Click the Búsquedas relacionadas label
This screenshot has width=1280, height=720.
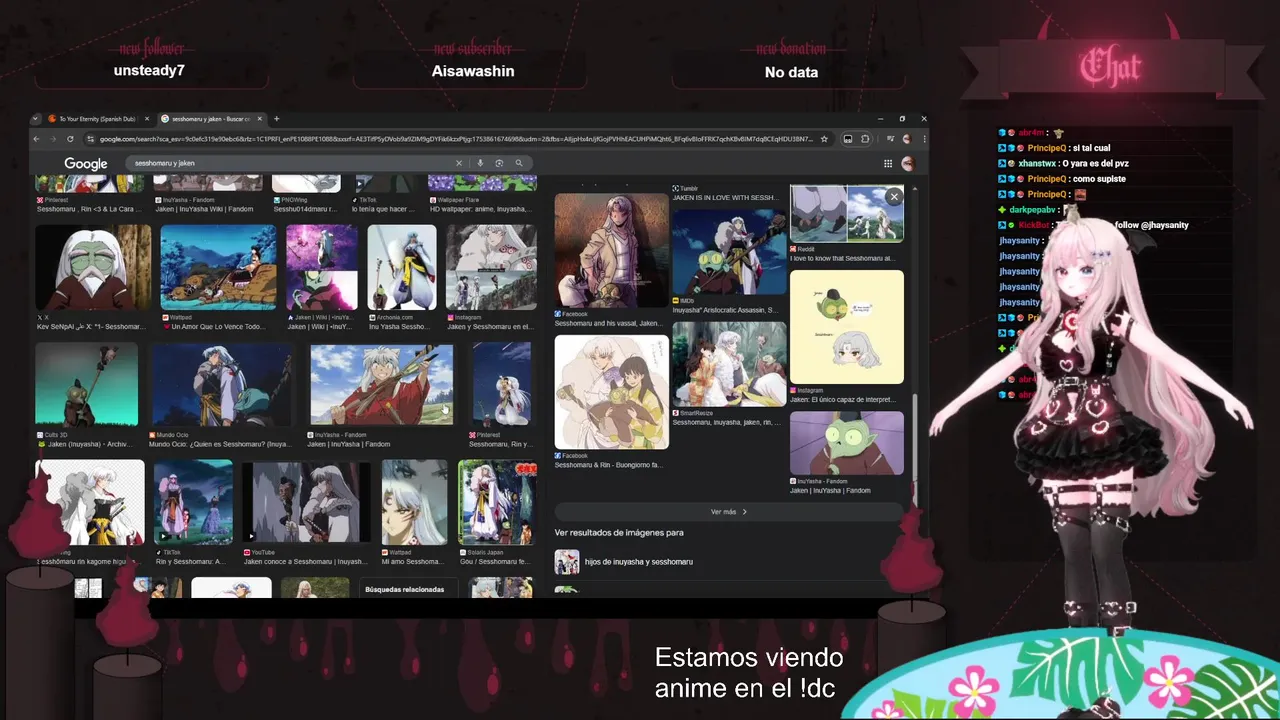404,590
